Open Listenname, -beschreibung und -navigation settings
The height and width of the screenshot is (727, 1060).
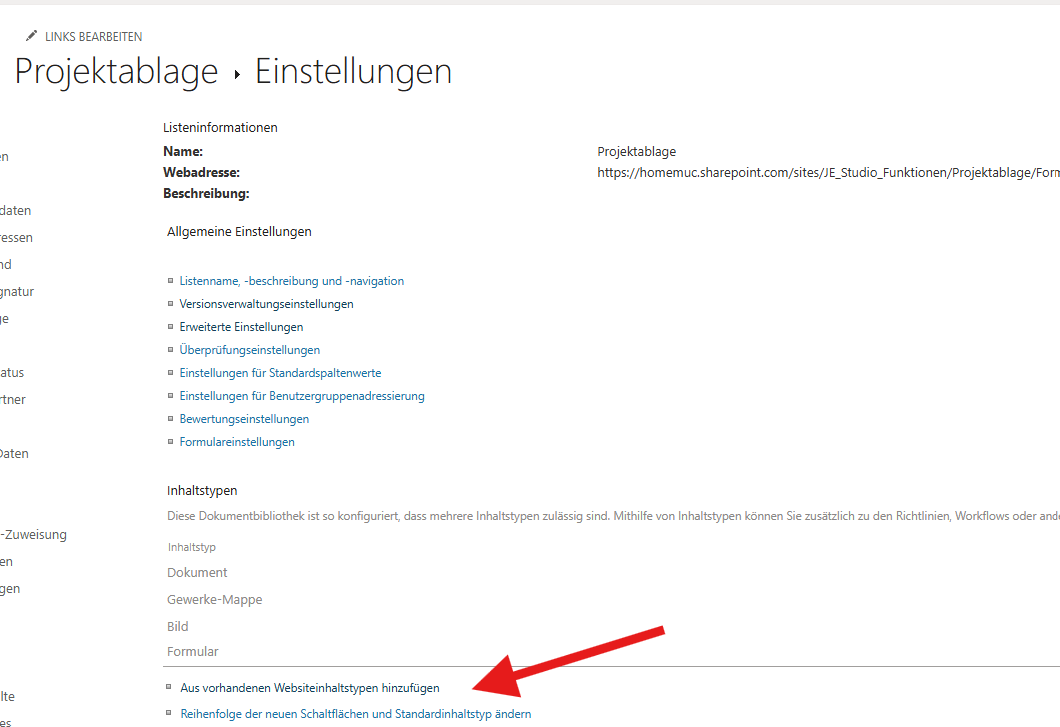(x=291, y=281)
